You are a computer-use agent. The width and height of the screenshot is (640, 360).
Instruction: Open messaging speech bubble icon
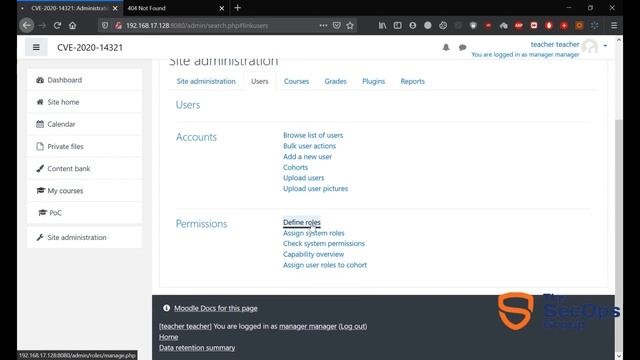click(462, 47)
